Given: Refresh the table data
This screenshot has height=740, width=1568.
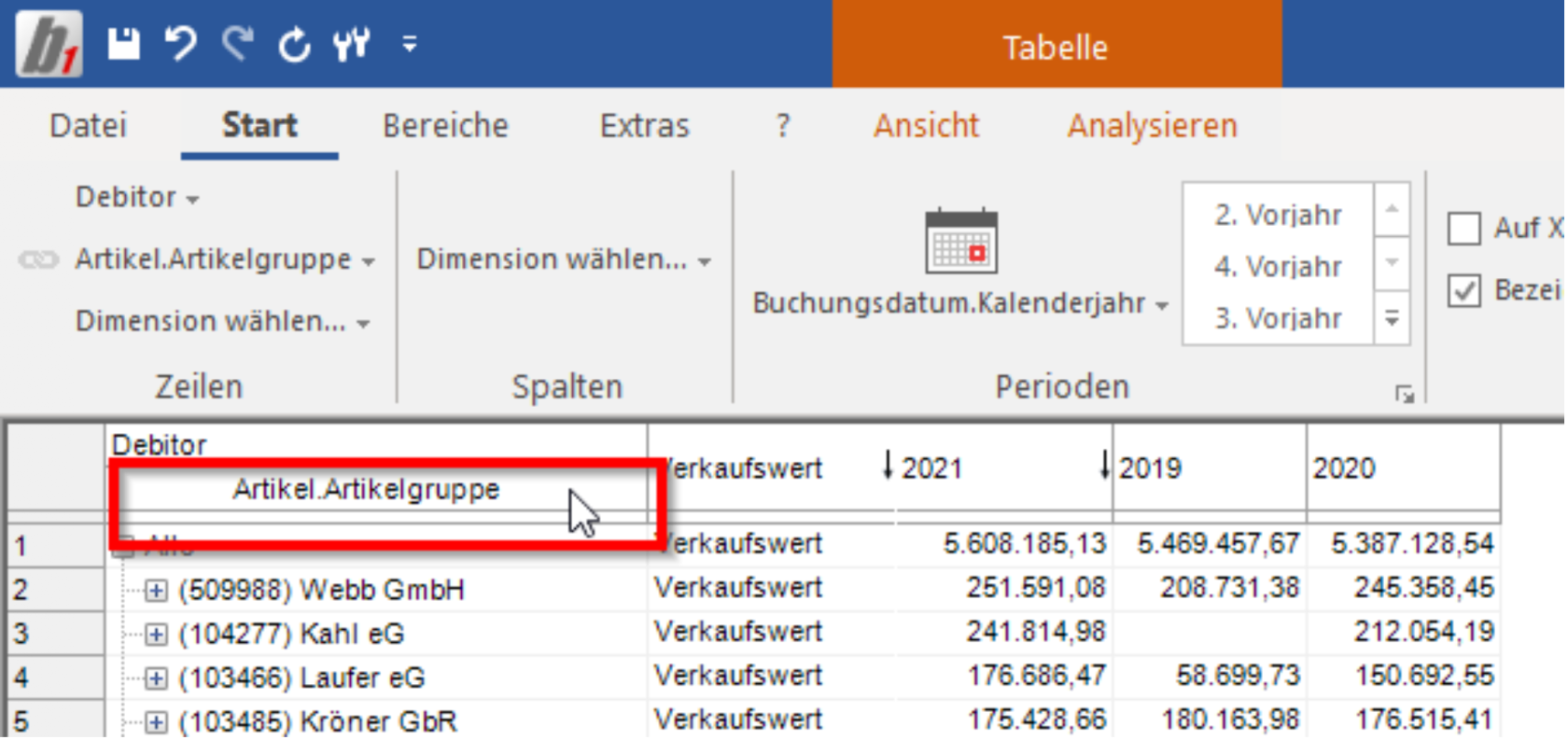Looking at the screenshot, I should pos(295,43).
